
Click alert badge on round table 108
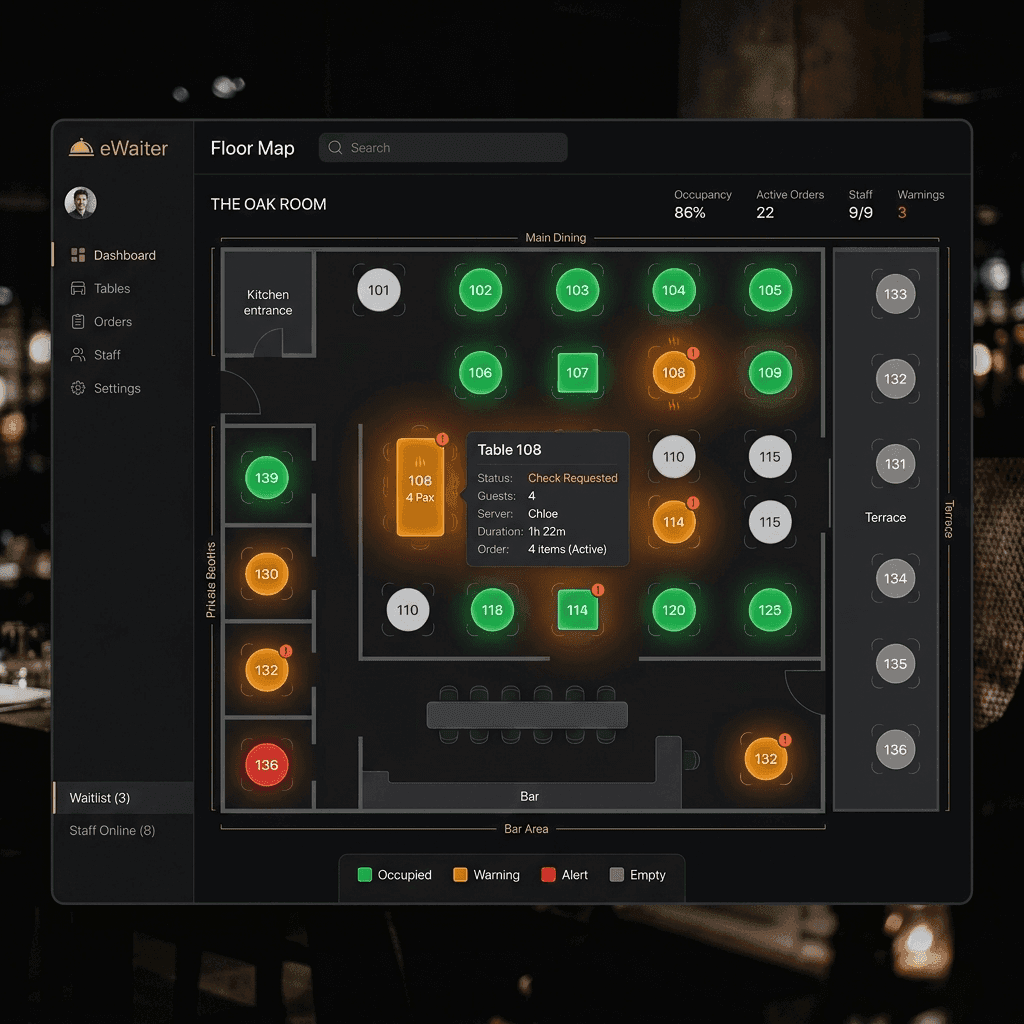tap(693, 353)
